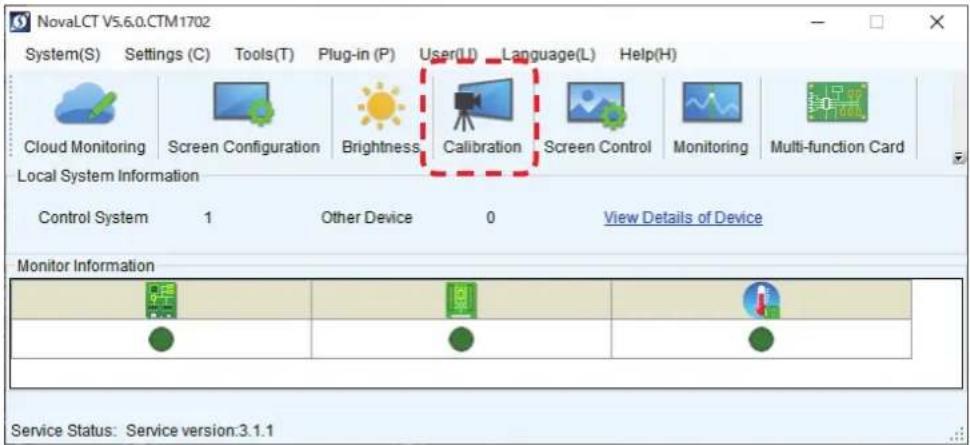This screenshot has height=445, width=970.
Task: Click View Details of Device link
Action: [683, 218]
